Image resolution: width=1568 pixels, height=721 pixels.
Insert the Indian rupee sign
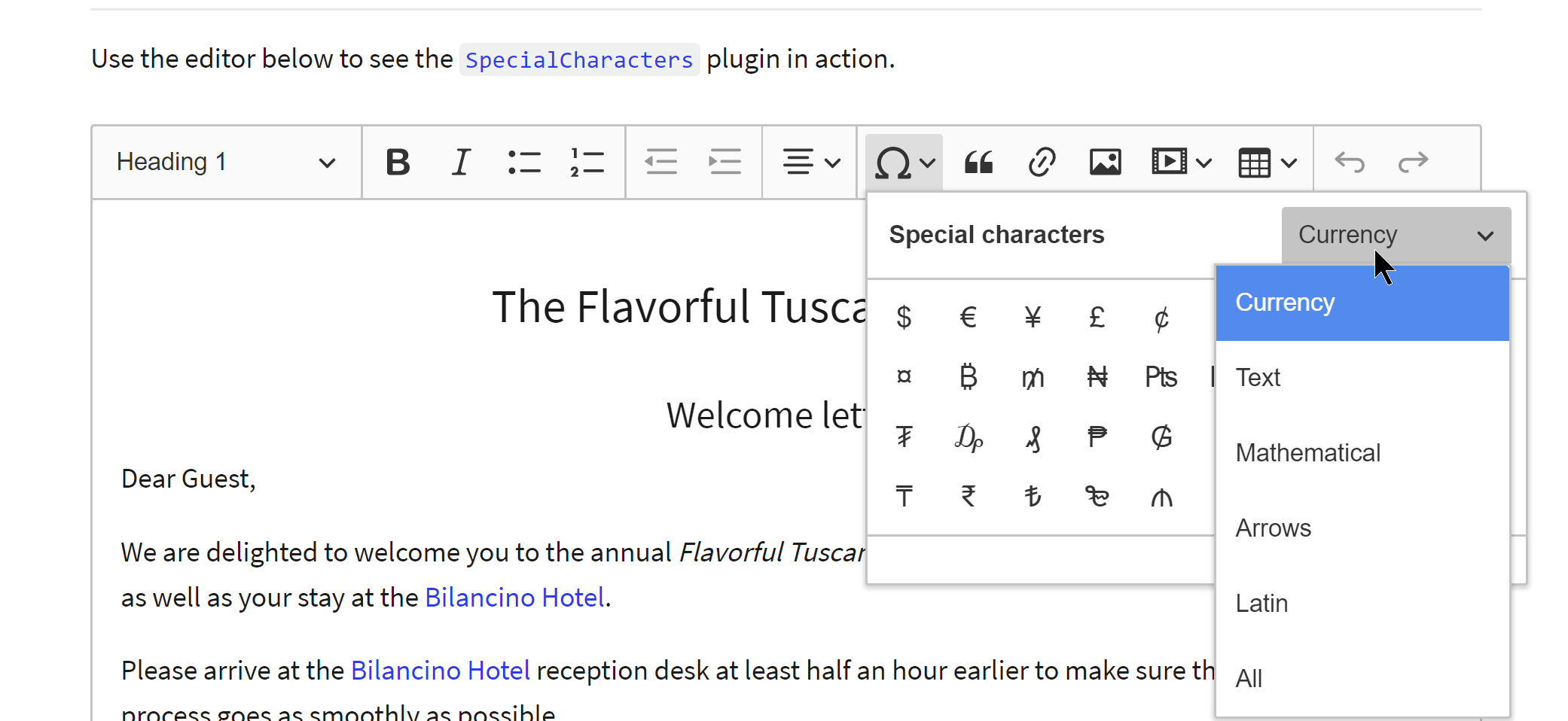click(969, 497)
